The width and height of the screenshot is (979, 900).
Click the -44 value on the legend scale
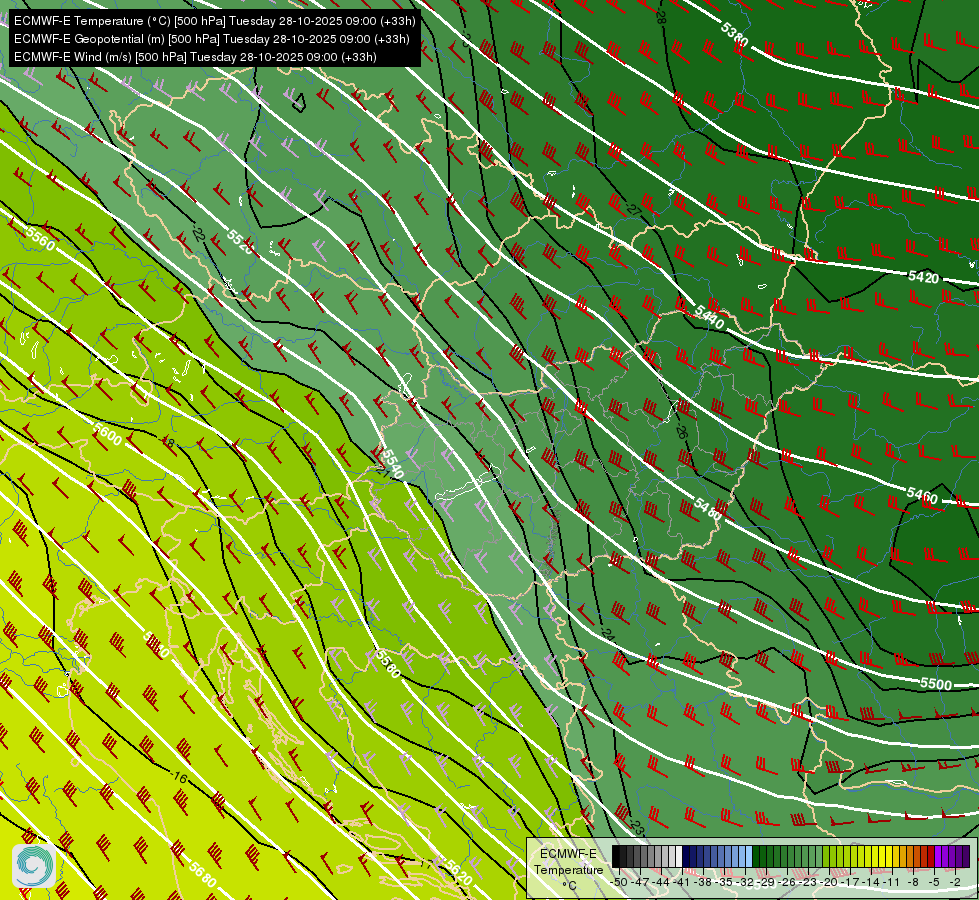tap(661, 882)
